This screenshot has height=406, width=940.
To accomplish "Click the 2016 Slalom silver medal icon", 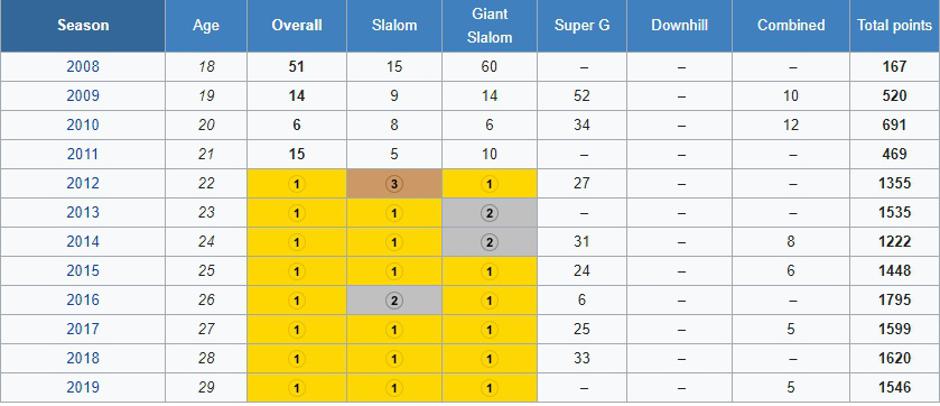I will 395,300.
